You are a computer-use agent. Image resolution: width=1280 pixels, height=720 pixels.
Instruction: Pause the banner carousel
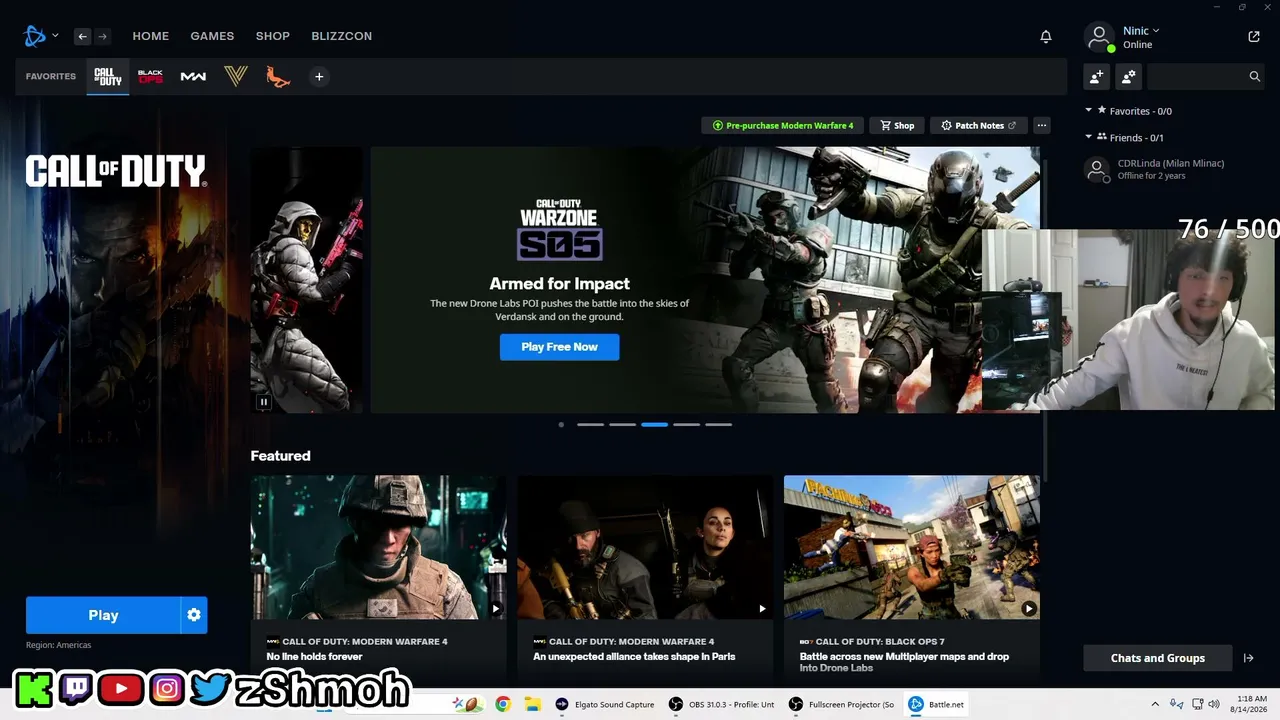click(x=264, y=402)
